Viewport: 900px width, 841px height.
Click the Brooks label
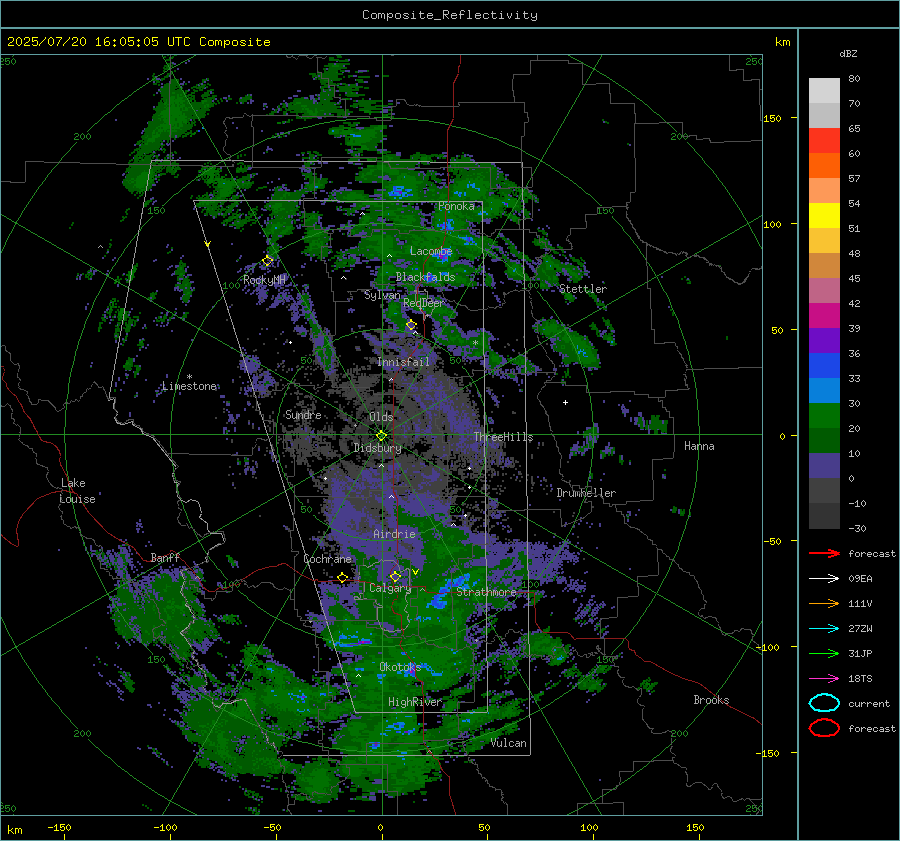(x=711, y=700)
